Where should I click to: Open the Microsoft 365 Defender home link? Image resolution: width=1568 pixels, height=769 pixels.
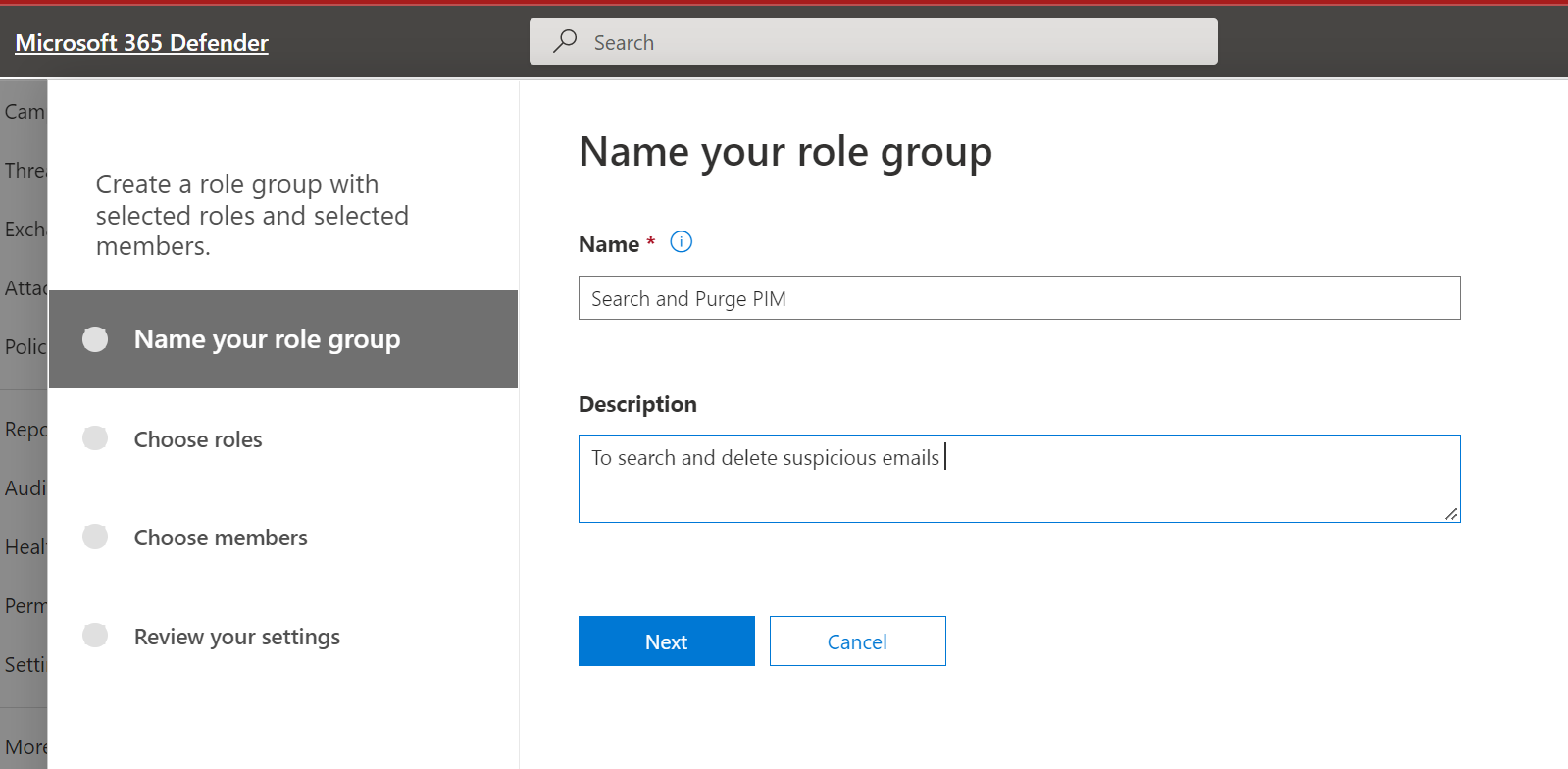point(142,43)
